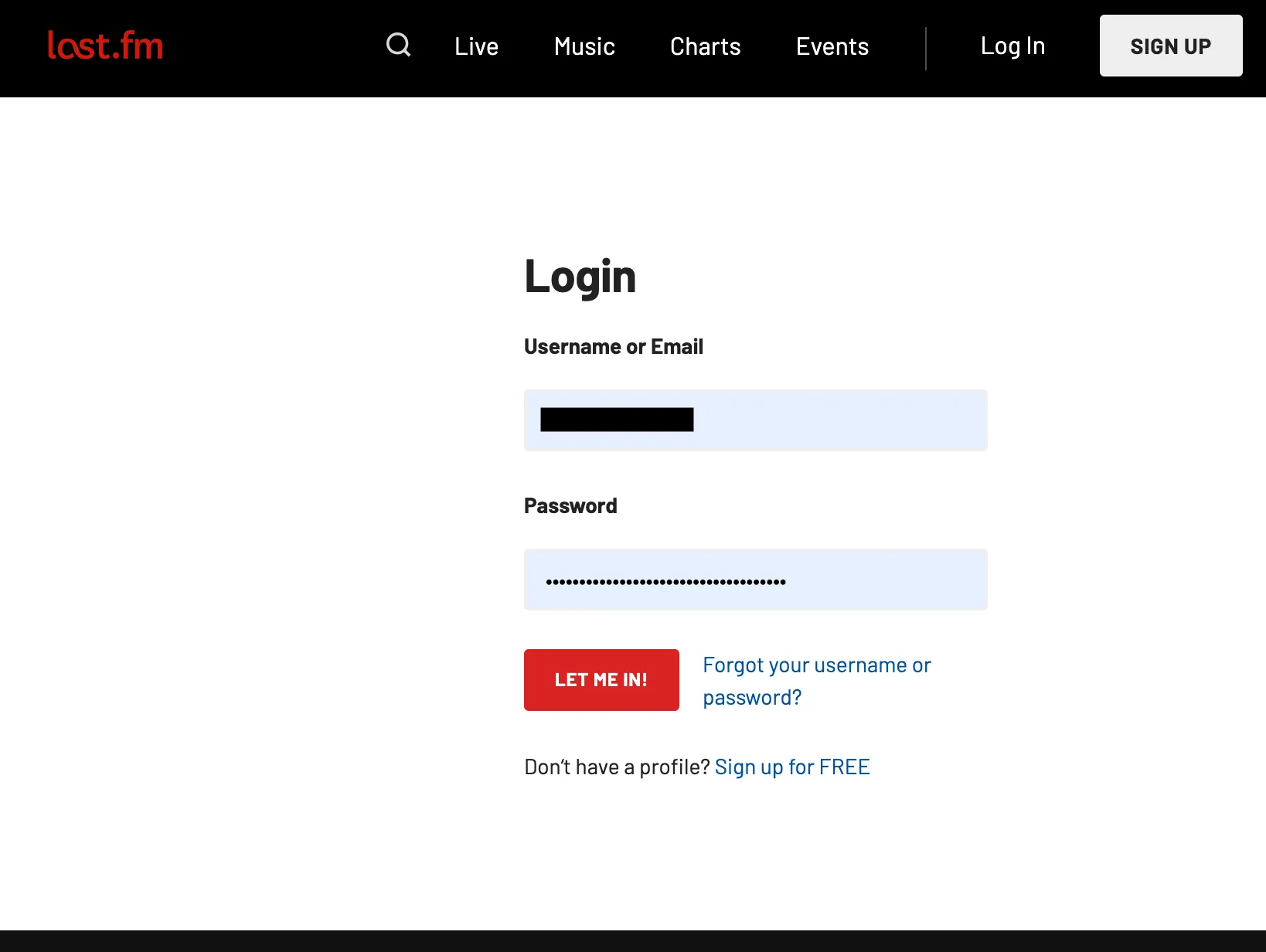Click the Username or Email label

coord(614,347)
